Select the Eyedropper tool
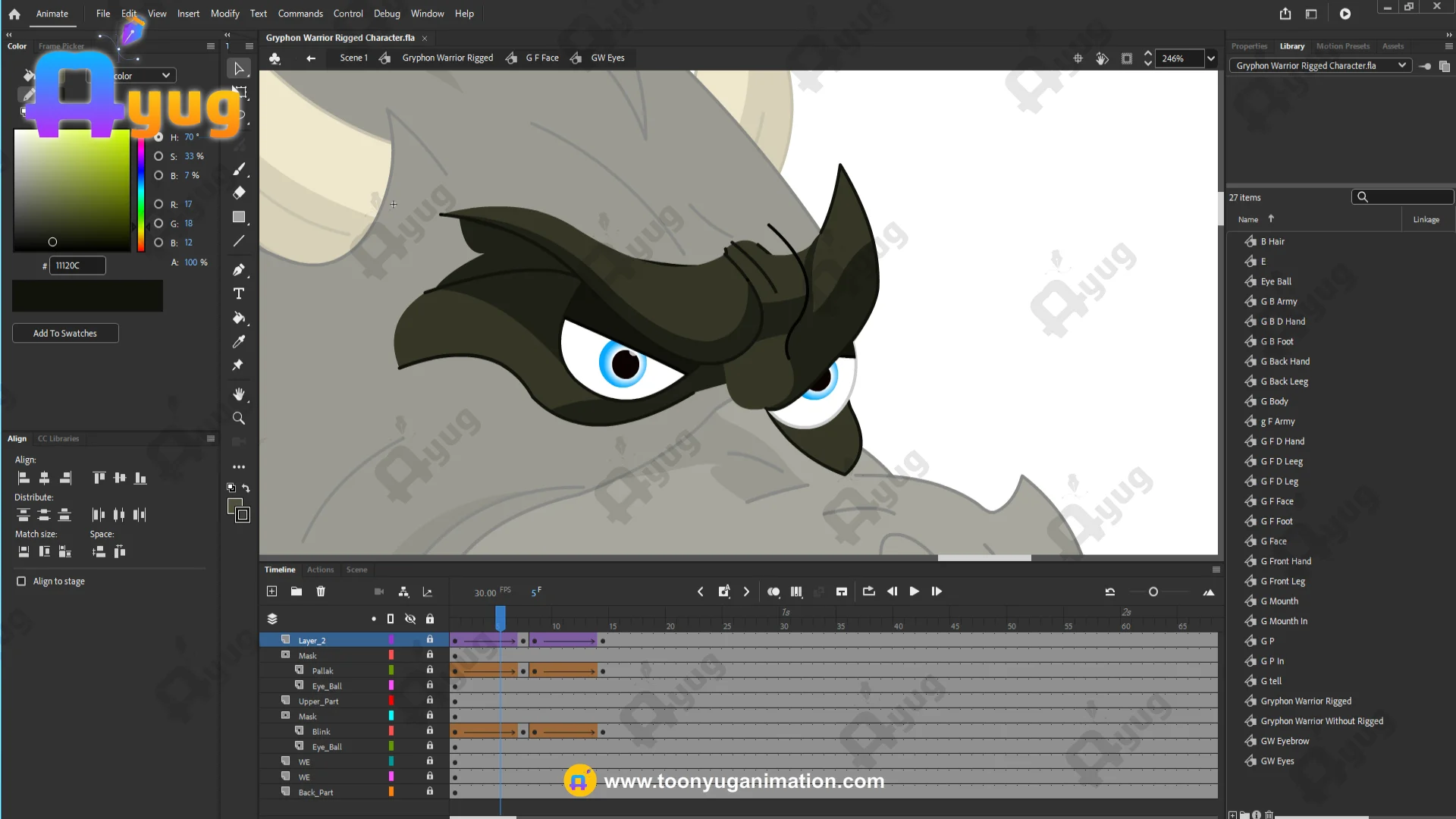 [x=239, y=341]
